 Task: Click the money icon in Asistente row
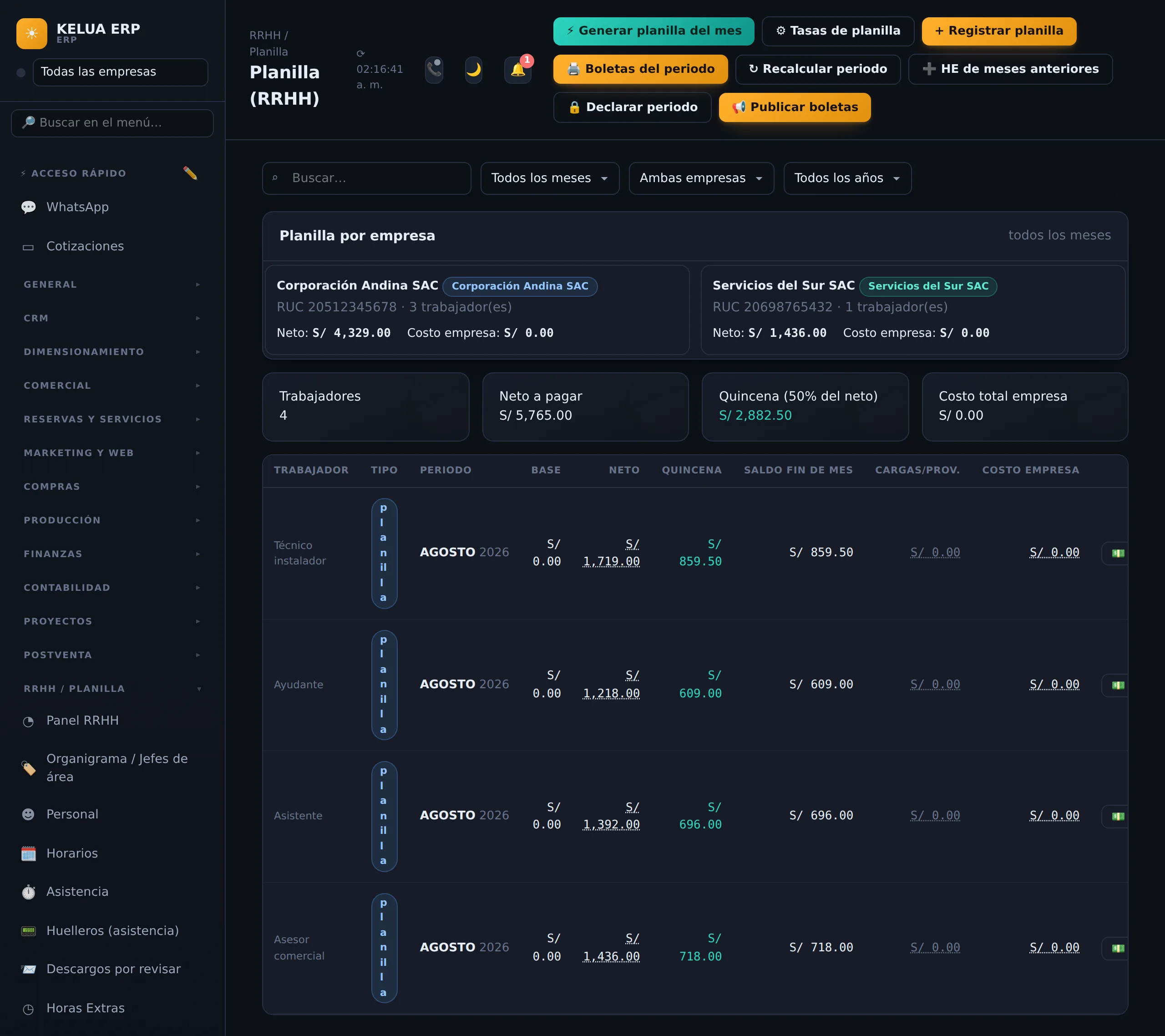[1118, 816]
